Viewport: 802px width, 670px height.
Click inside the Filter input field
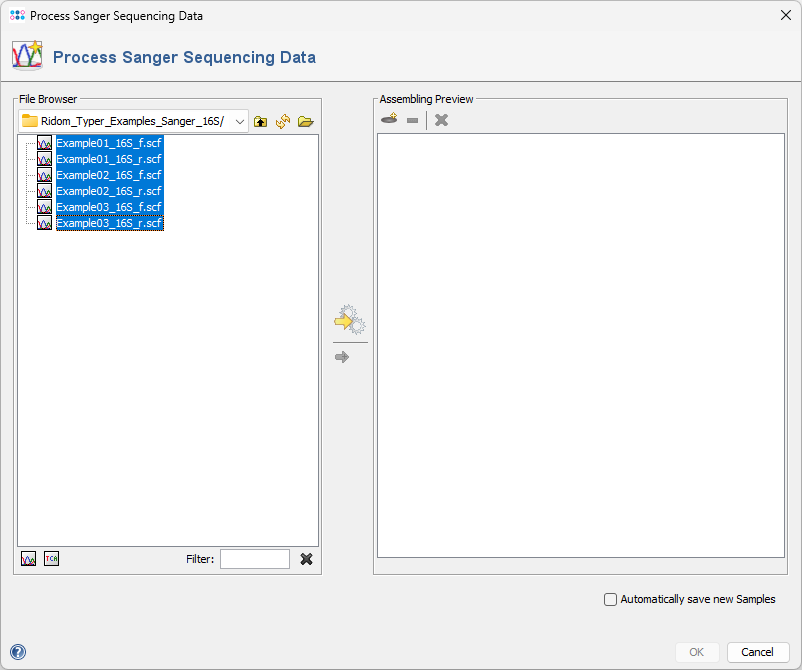(x=255, y=558)
